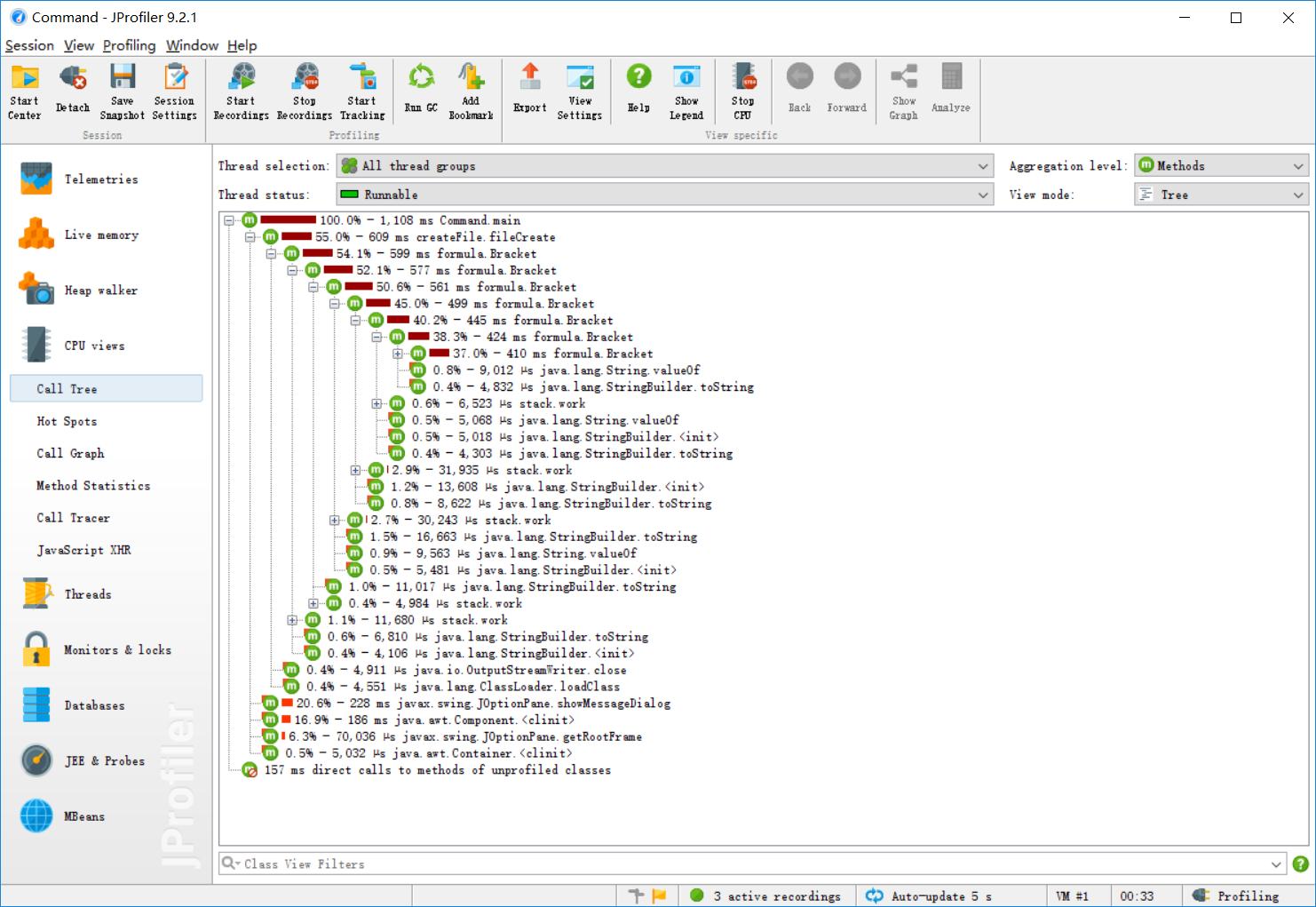Open Thread status Runnable dropdown
Viewport: 1316px width, 907px height.
pos(664,195)
